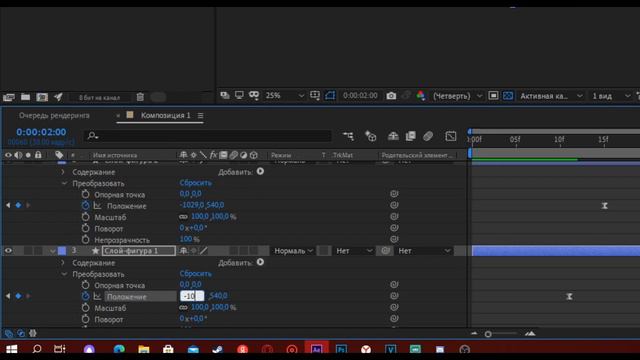
Task: Click Слой-фигура 1 Положение keyframe in timeline
Action: click(x=569, y=296)
